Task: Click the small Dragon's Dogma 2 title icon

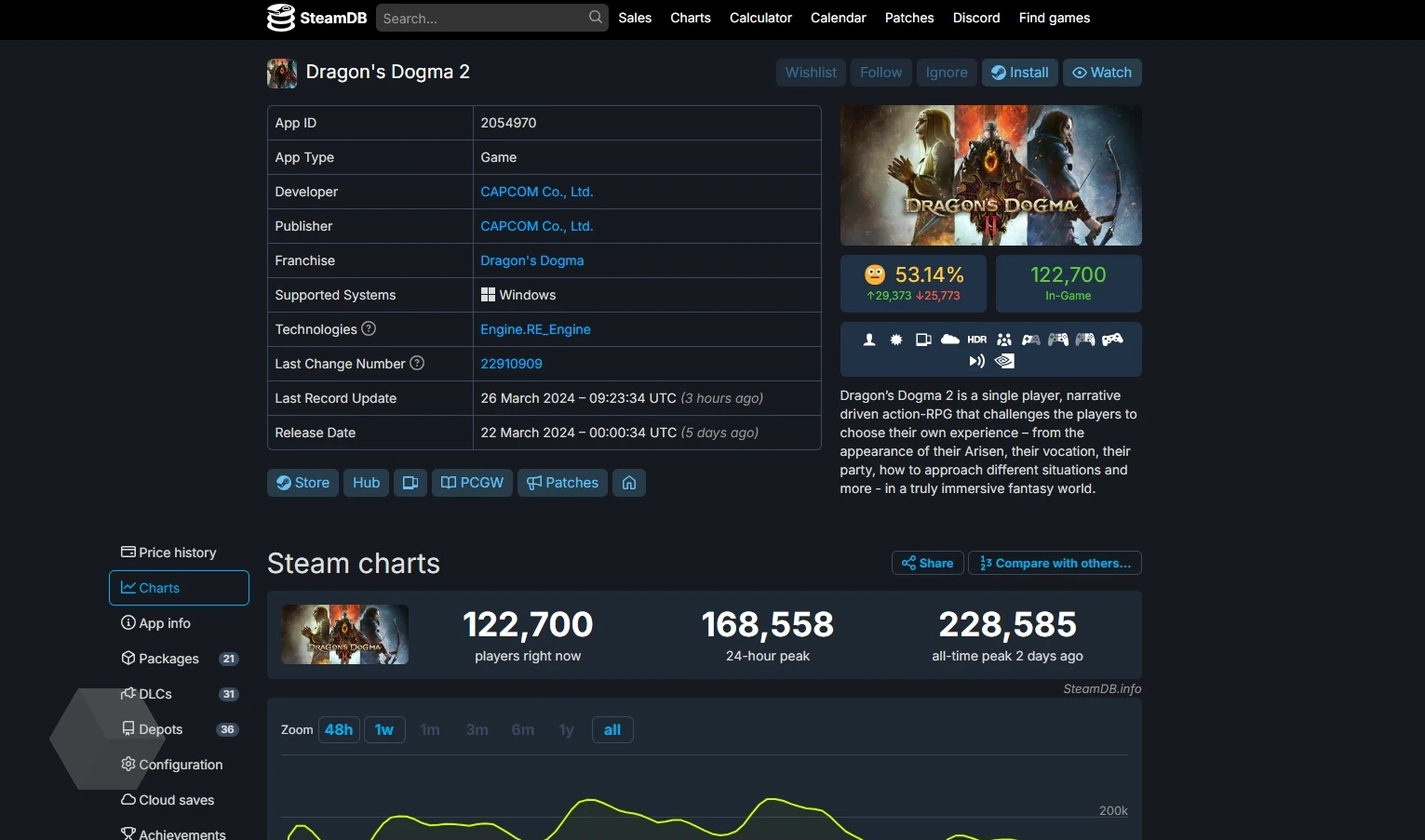Action: pos(282,73)
